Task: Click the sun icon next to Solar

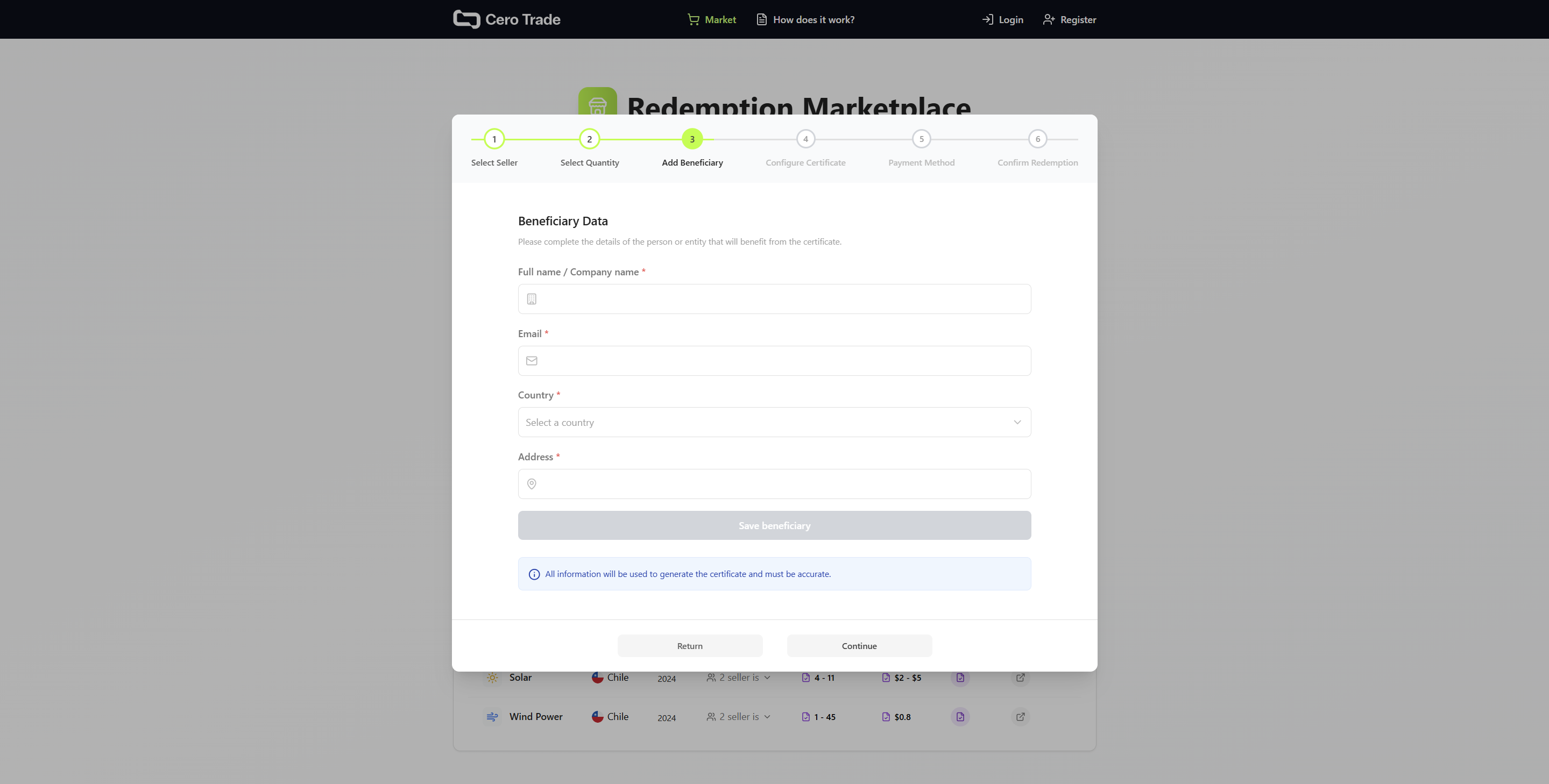Action: (x=492, y=677)
